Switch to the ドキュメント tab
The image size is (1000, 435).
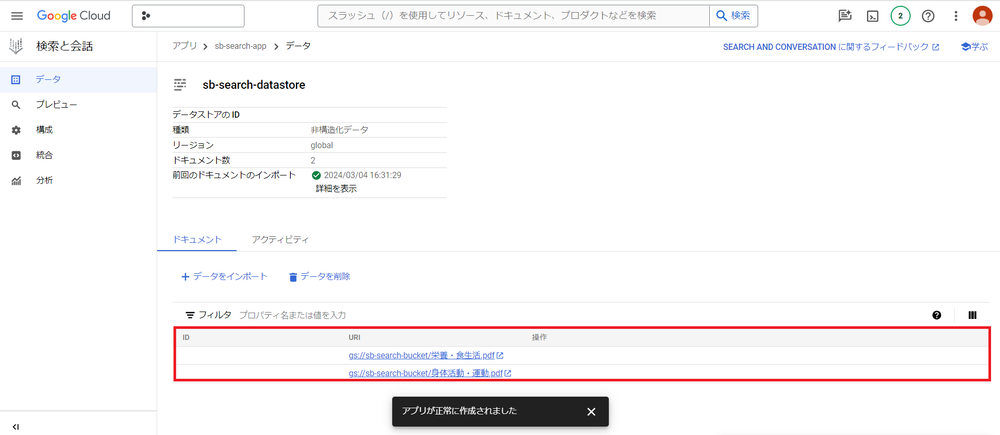click(x=197, y=240)
